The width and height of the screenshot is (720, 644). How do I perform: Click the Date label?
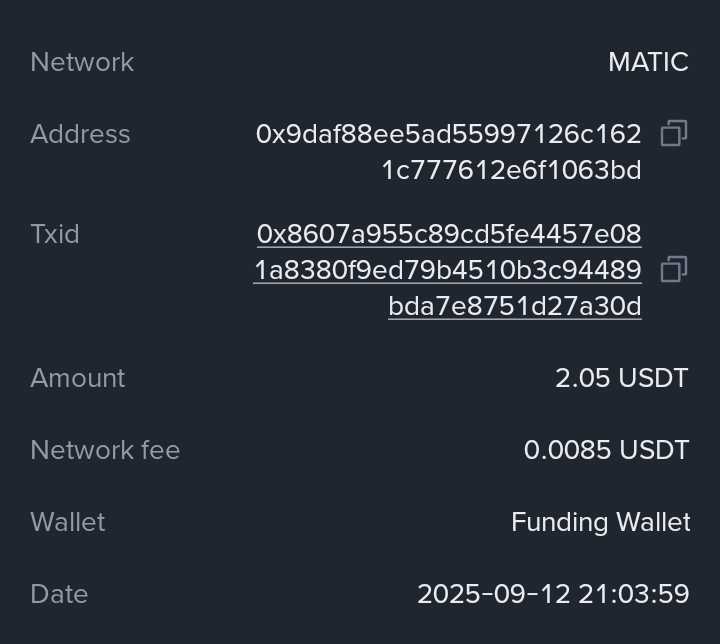59,594
